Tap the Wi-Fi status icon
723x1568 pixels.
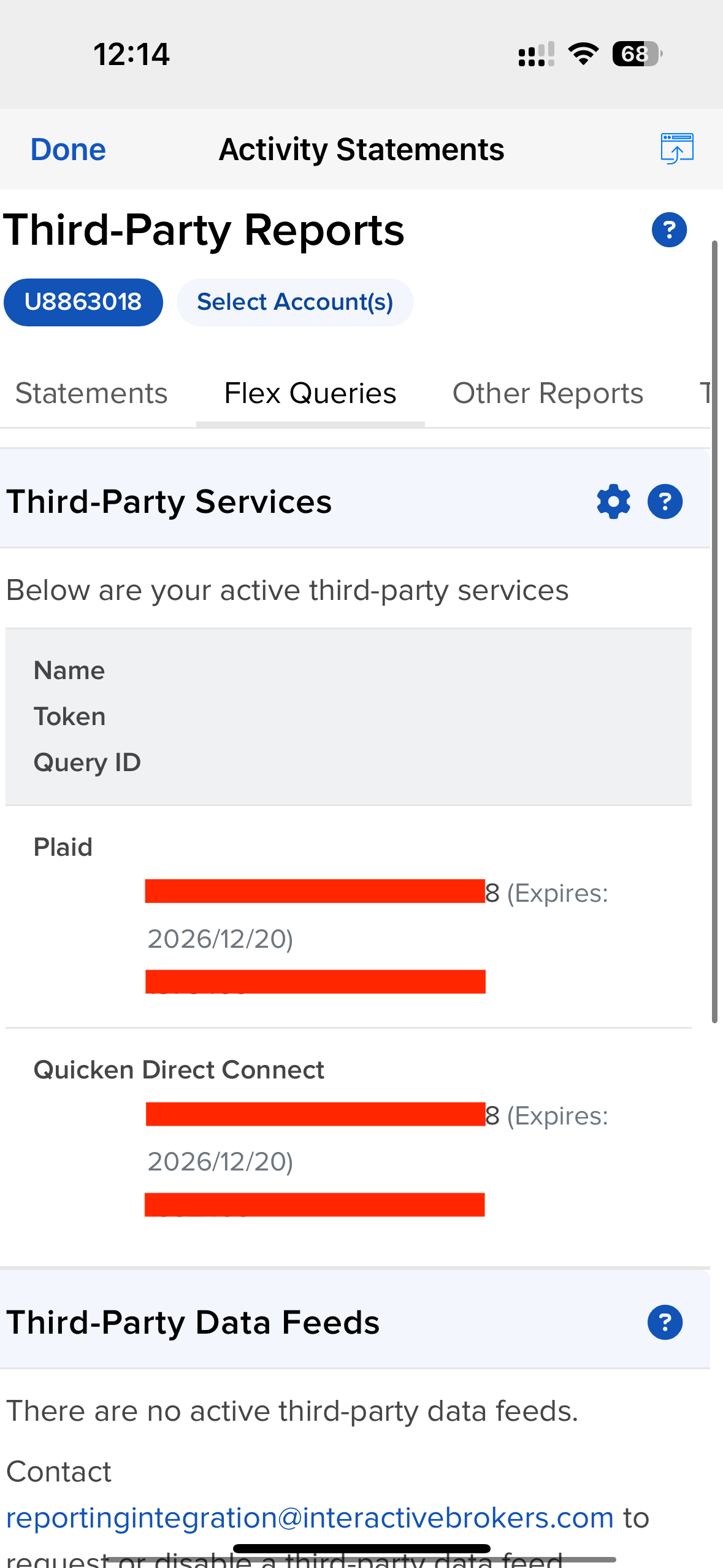coord(583,54)
